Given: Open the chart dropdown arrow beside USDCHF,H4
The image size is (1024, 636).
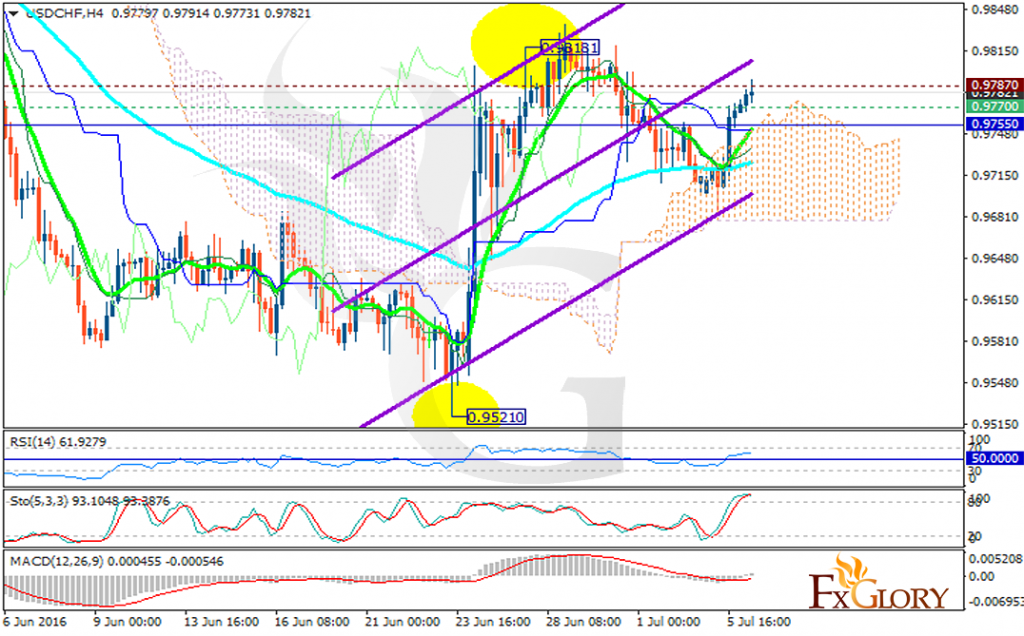Looking at the screenshot, I should [x=14, y=14].
